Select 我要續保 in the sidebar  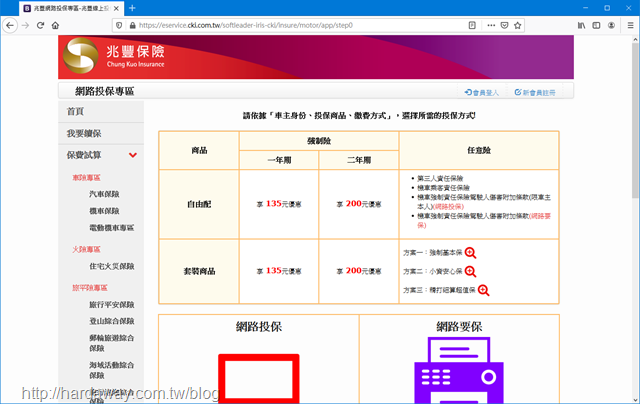(101, 133)
